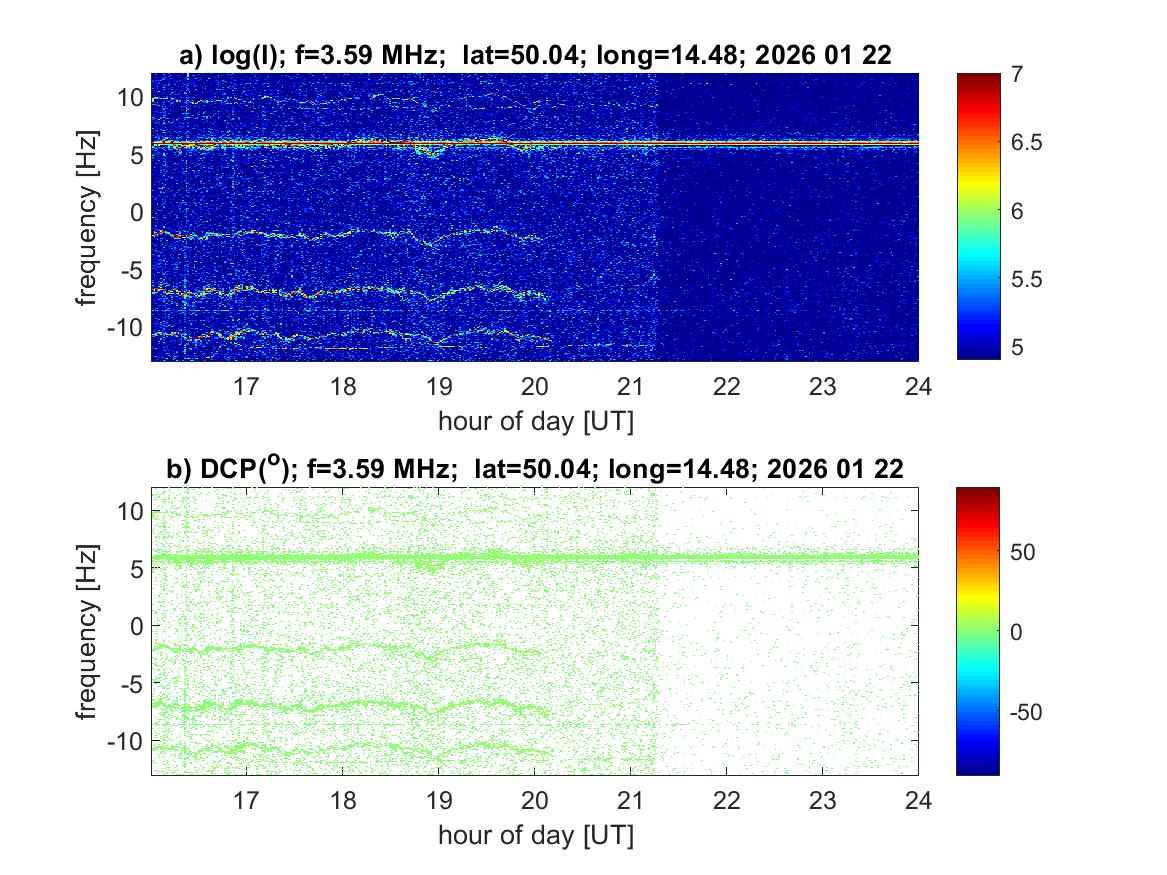
Task: Click the top plot's "hour of day [UT]" label
Action: [535, 421]
